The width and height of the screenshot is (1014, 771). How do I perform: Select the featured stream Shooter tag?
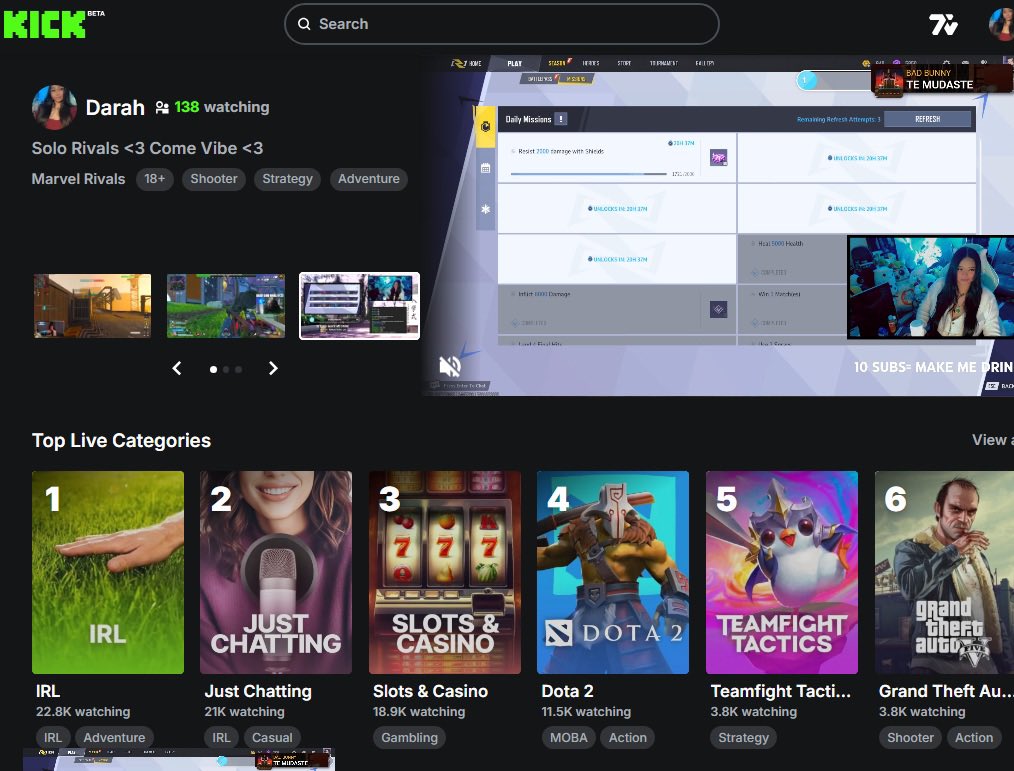point(214,179)
